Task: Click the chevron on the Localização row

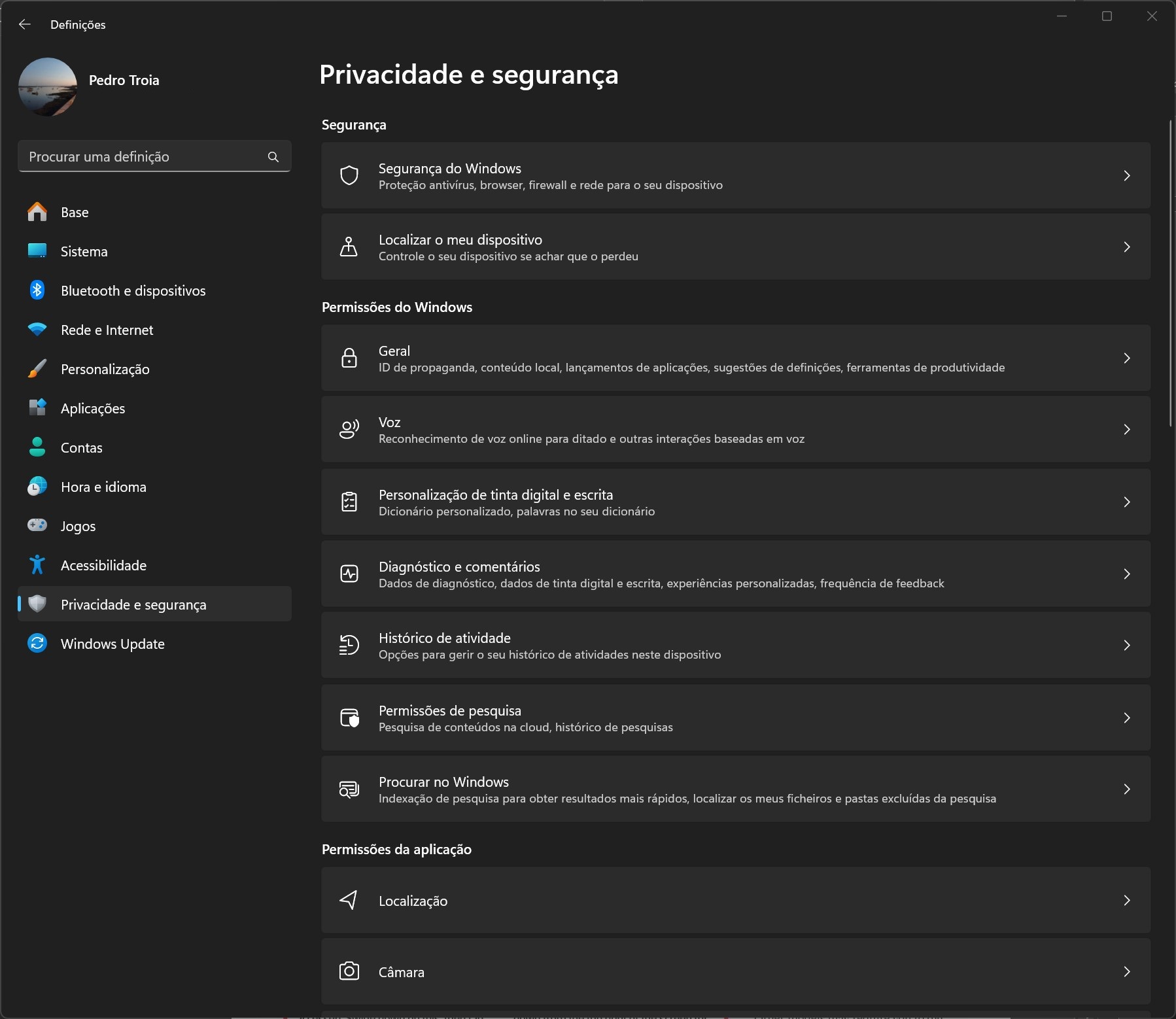Action: coord(1127,900)
